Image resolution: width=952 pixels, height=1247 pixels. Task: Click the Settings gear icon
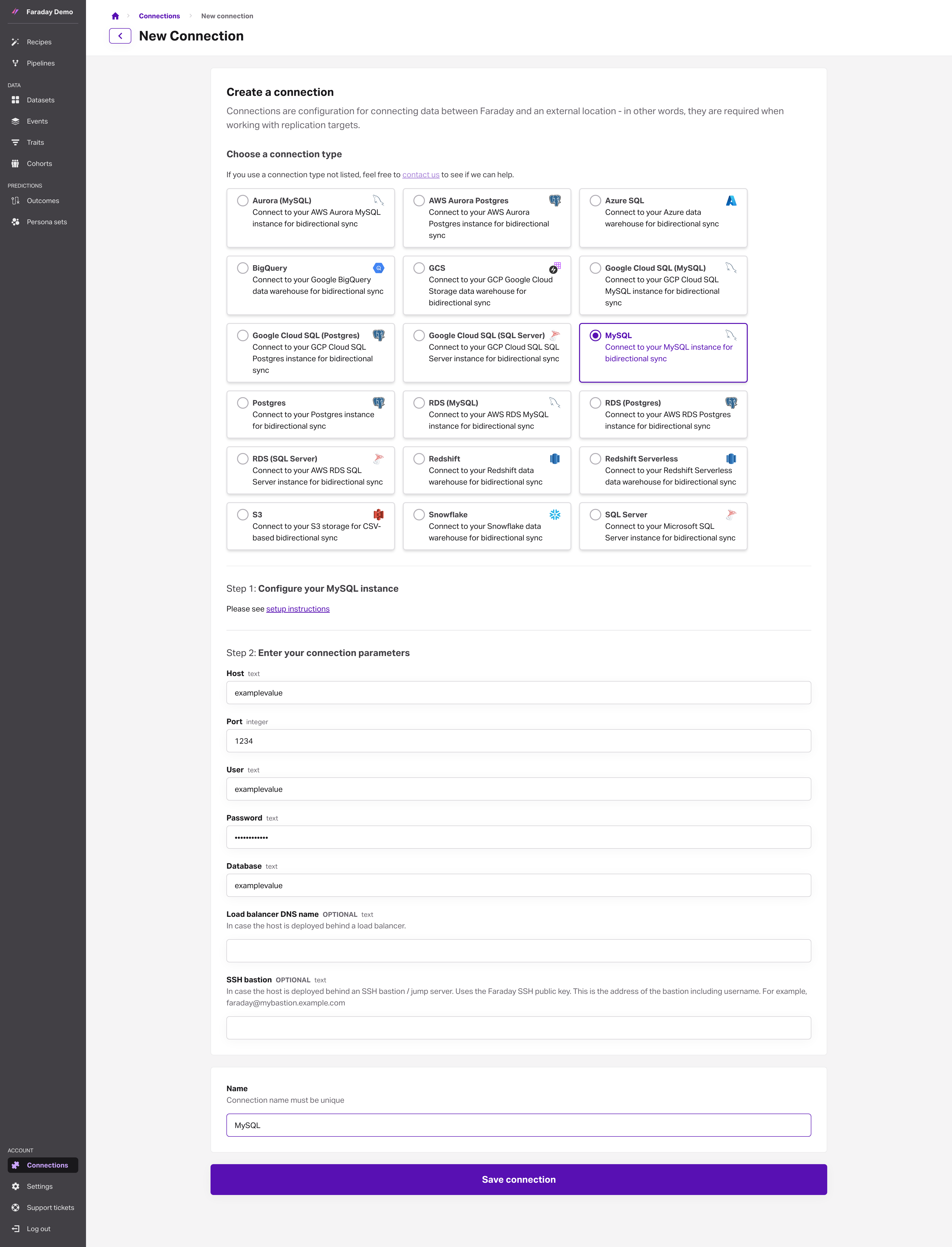coord(15,1186)
